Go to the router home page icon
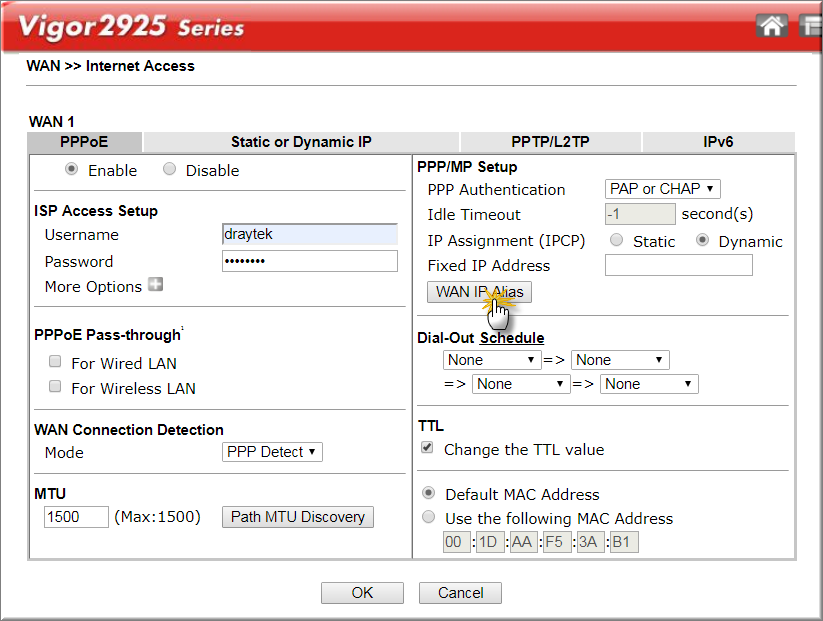Viewport: 823px width, 621px height. pyautogui.click(x=772, y=26)
